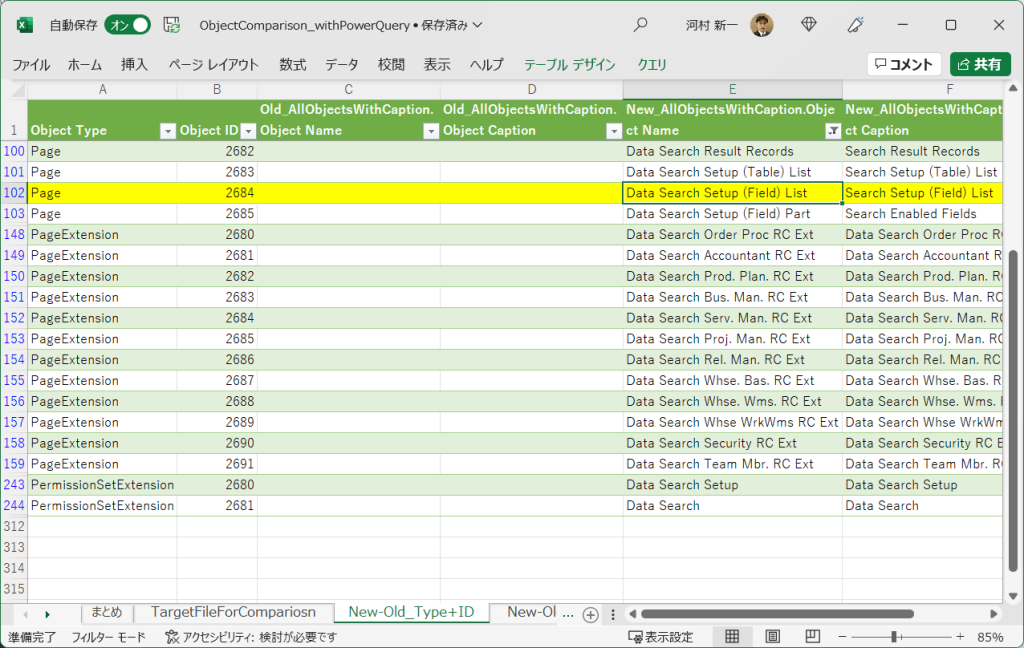Click the vertical scrollbar down arrow
This screenshot has width=1024, height=648.
point(1013,596)
